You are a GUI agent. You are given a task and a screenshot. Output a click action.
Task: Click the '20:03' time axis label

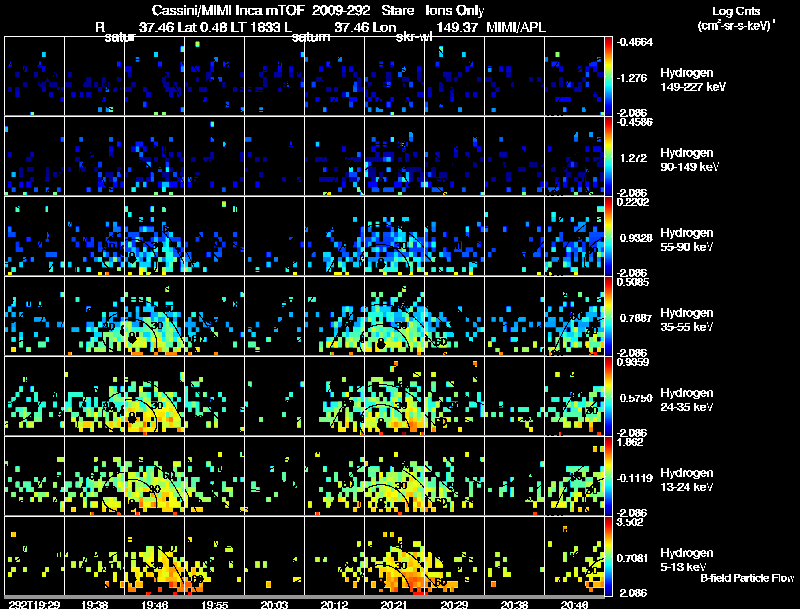[274, 604]
